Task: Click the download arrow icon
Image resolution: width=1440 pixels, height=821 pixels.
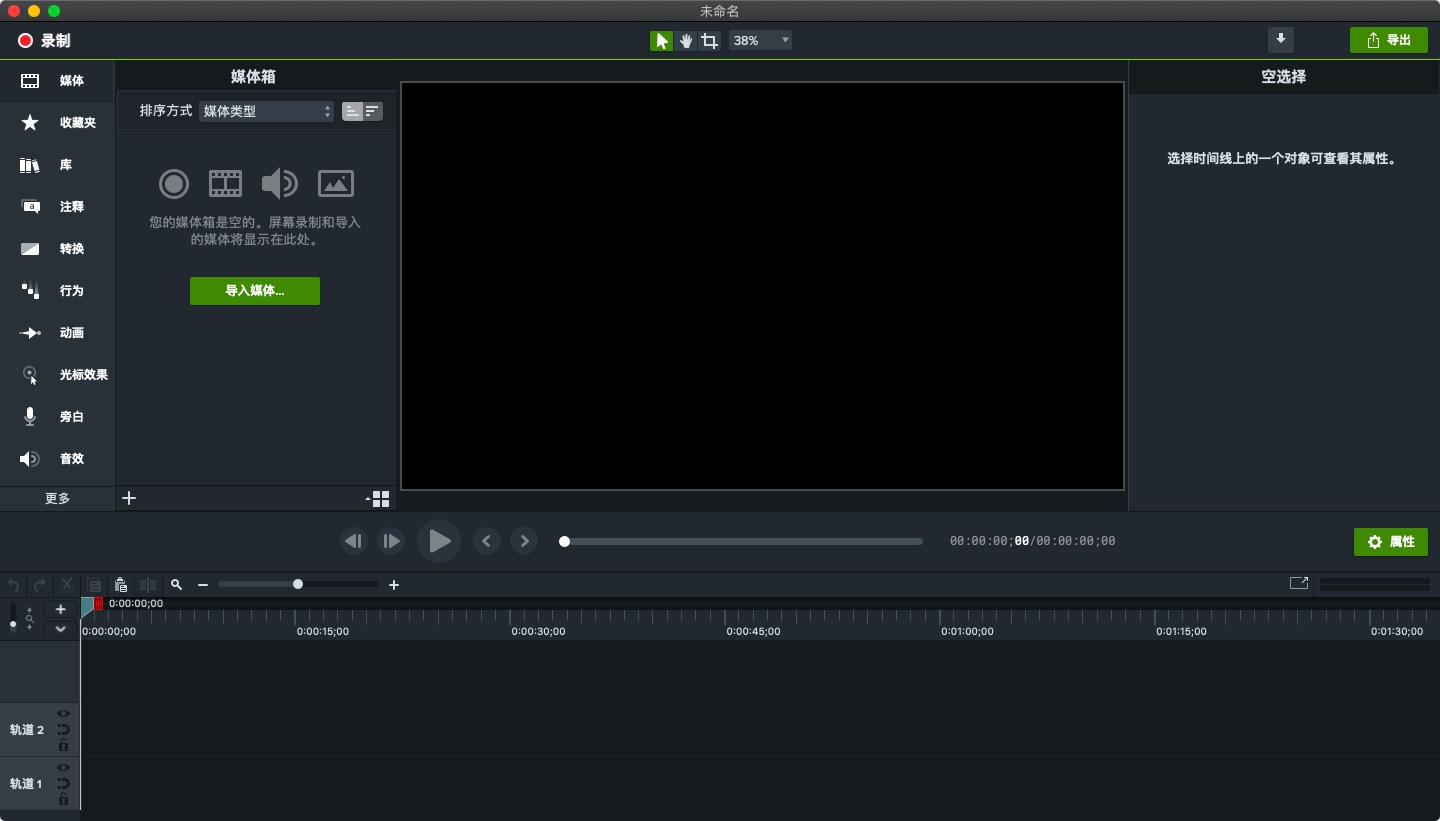Action: (1281, 40)
